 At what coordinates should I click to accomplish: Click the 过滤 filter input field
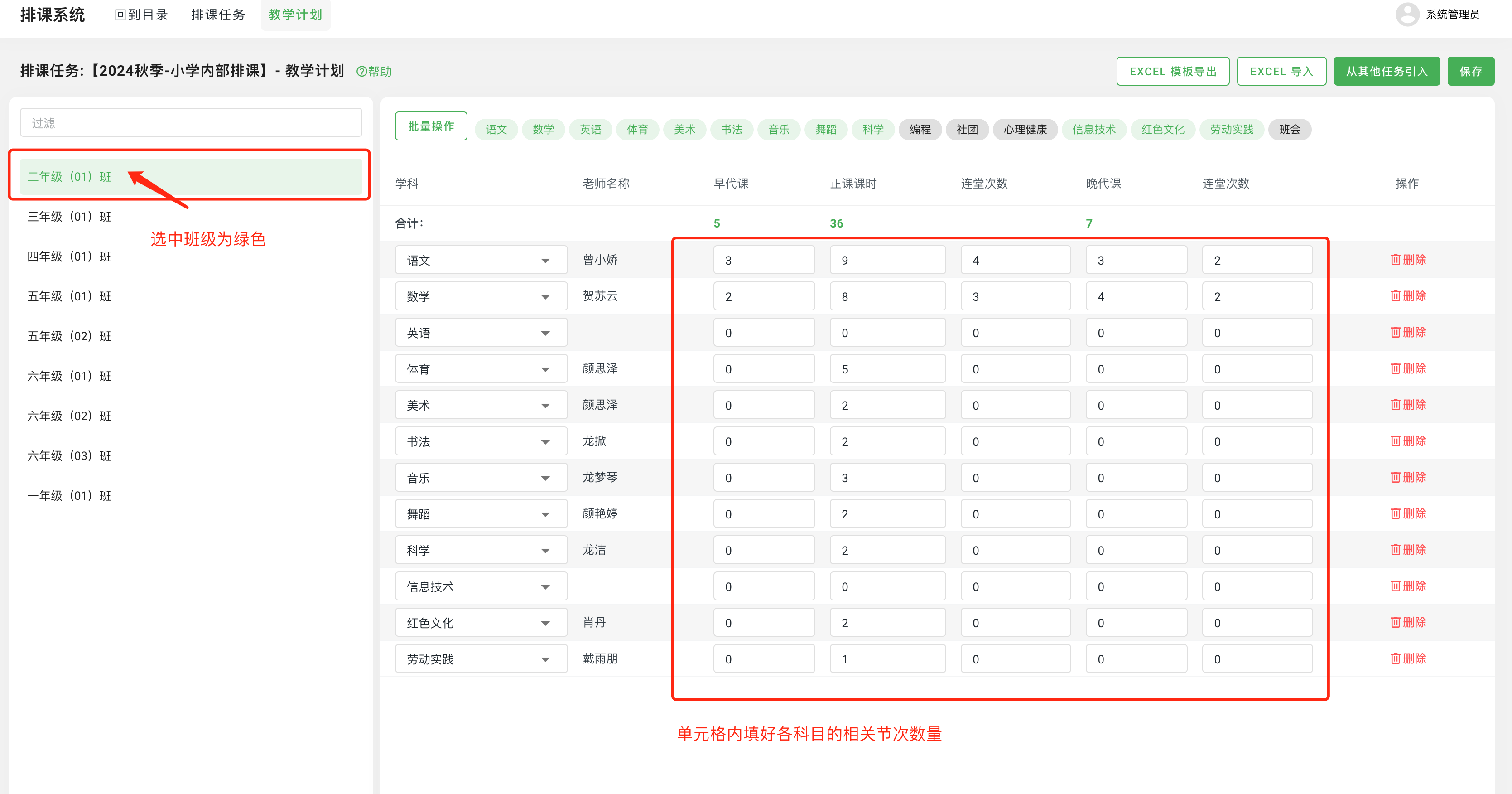click(x=190, y=122)
